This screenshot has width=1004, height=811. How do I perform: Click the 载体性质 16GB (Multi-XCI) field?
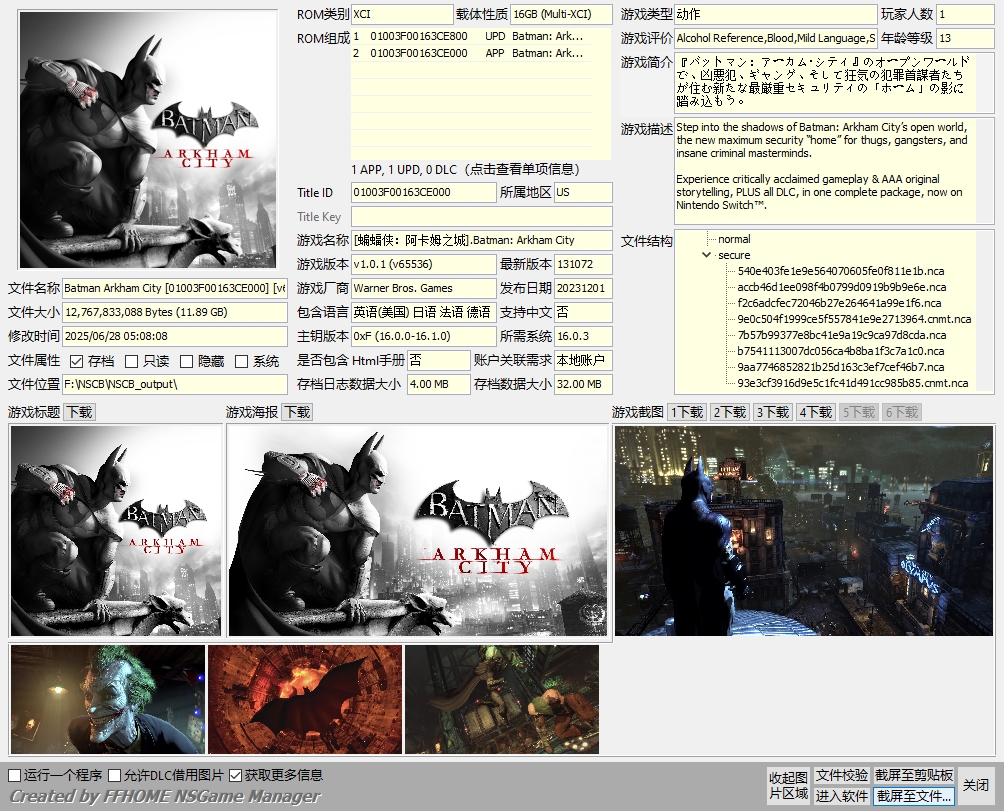coord(562,14)
